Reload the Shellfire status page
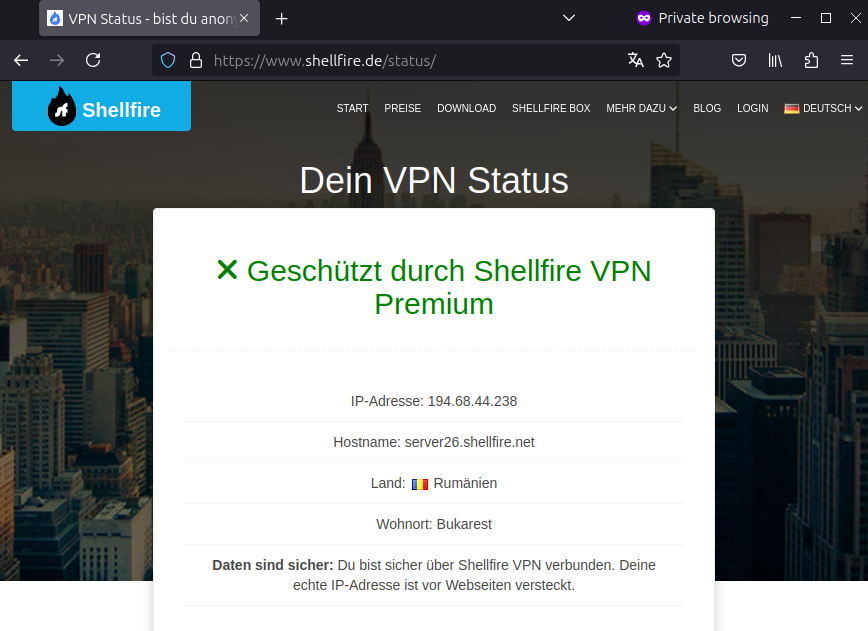 point(93,60)
